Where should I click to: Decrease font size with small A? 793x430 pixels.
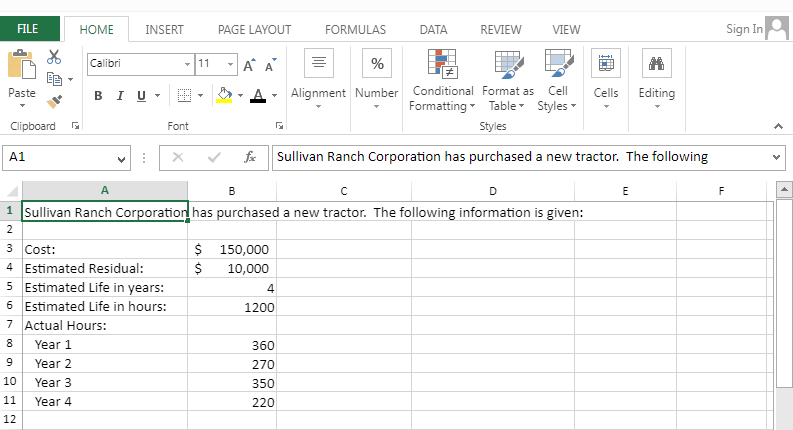click(271, 66)
